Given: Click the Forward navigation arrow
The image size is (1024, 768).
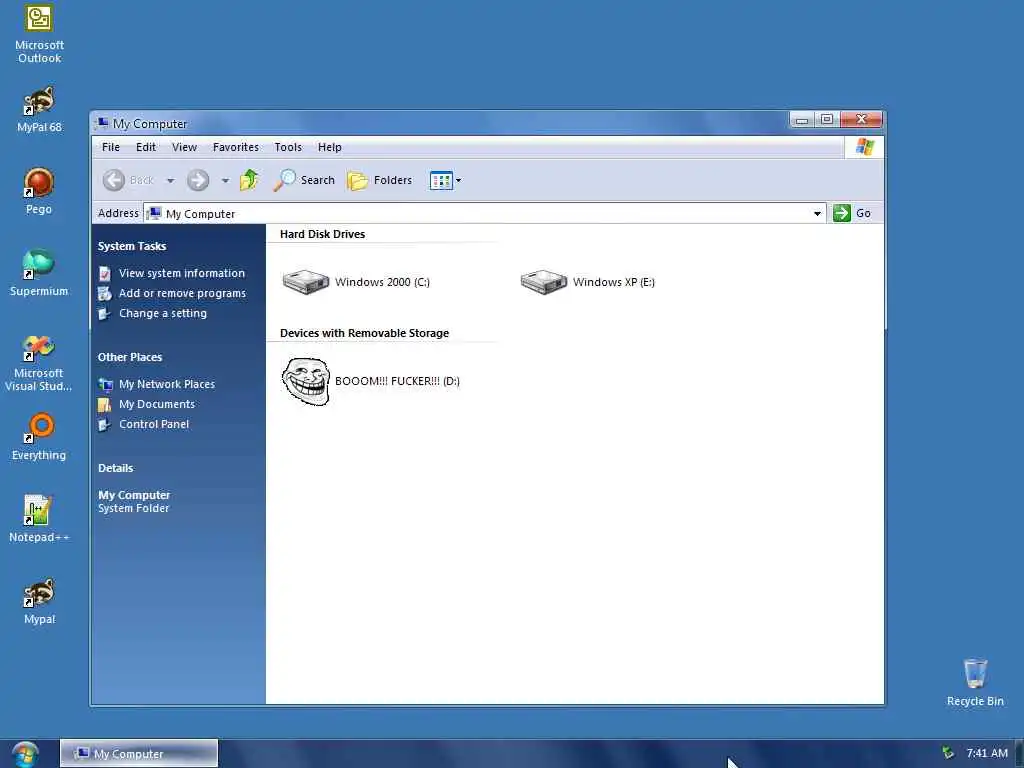Looking at the screenshot, I should coord(198,180).
